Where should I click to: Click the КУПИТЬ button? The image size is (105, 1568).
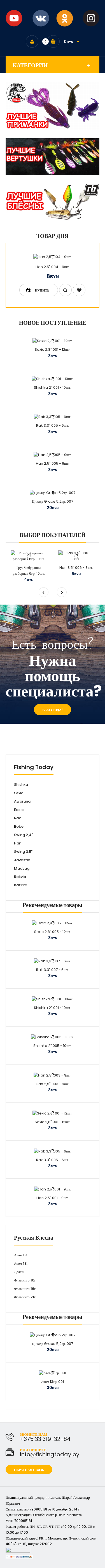click(x=38, y=290)
